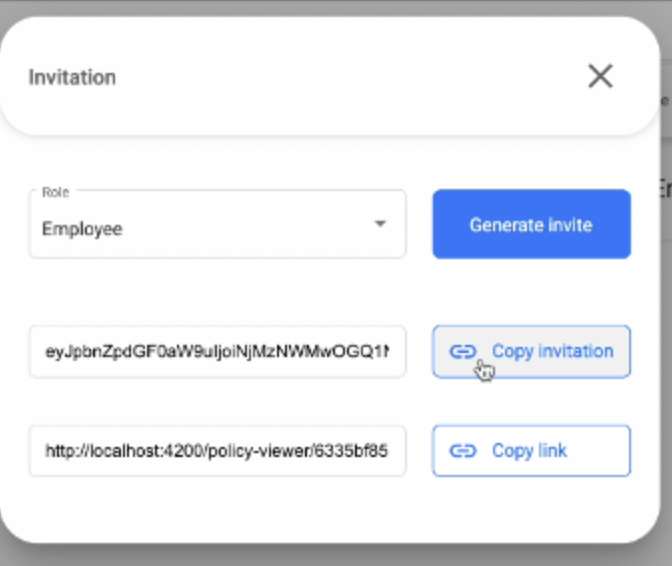This screenshot has height=566, width=672.
Task: Open the Role combo box
Action: [217, 225]
